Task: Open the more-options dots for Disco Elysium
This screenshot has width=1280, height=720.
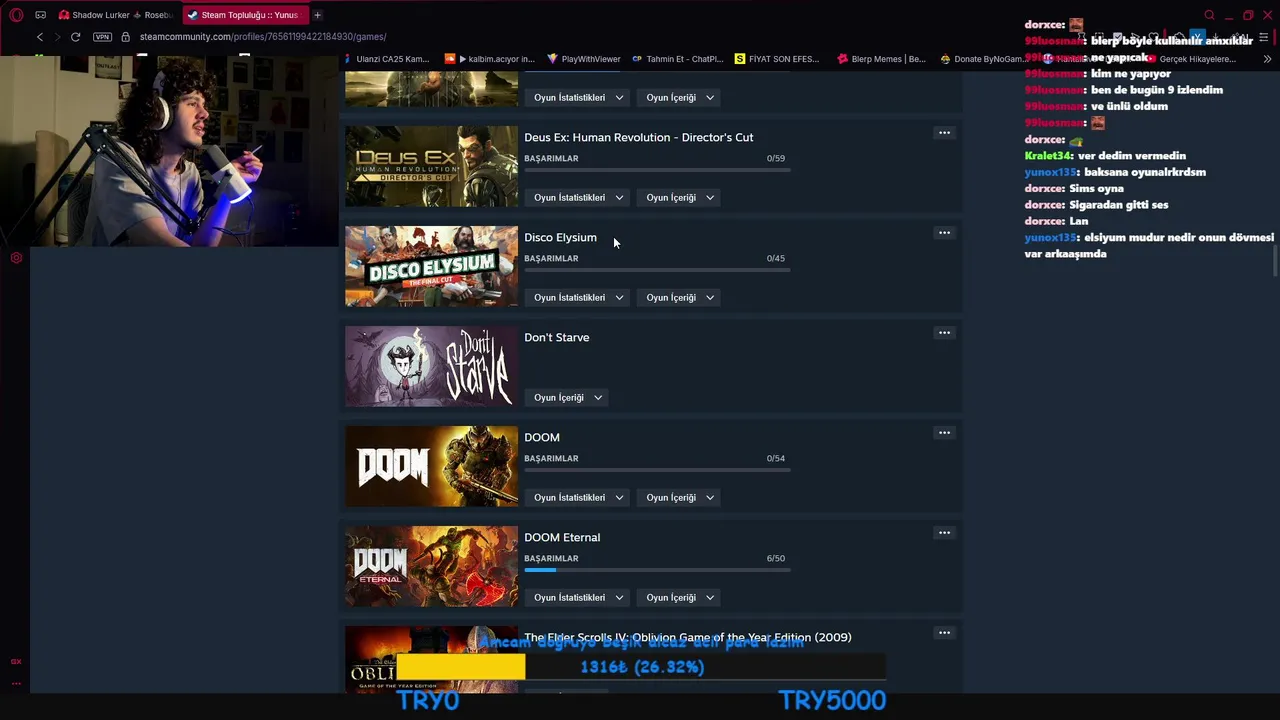Action: [x=944, y=233]
